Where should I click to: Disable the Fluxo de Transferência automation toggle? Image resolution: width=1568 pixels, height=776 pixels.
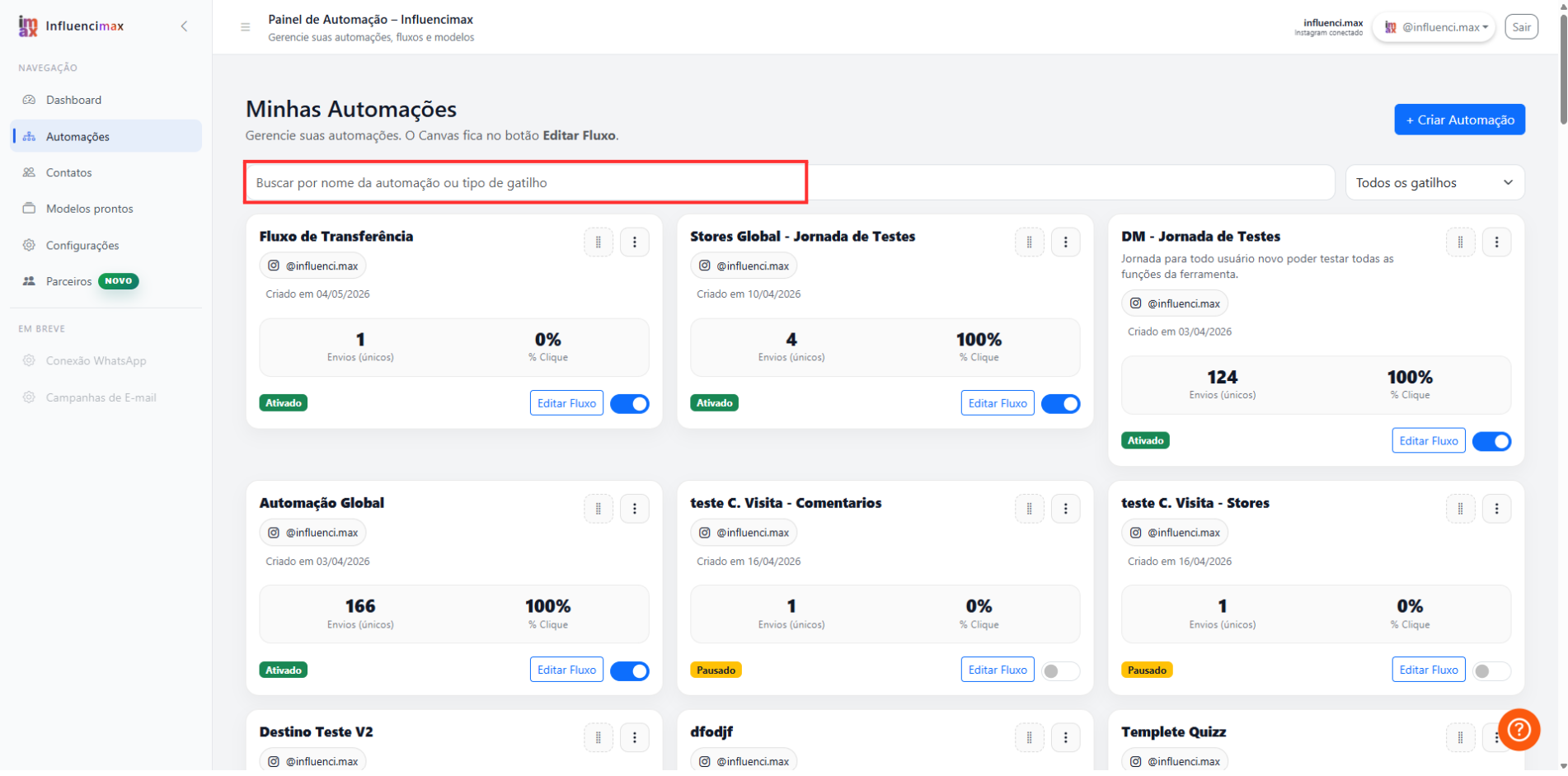pos(630,404)
